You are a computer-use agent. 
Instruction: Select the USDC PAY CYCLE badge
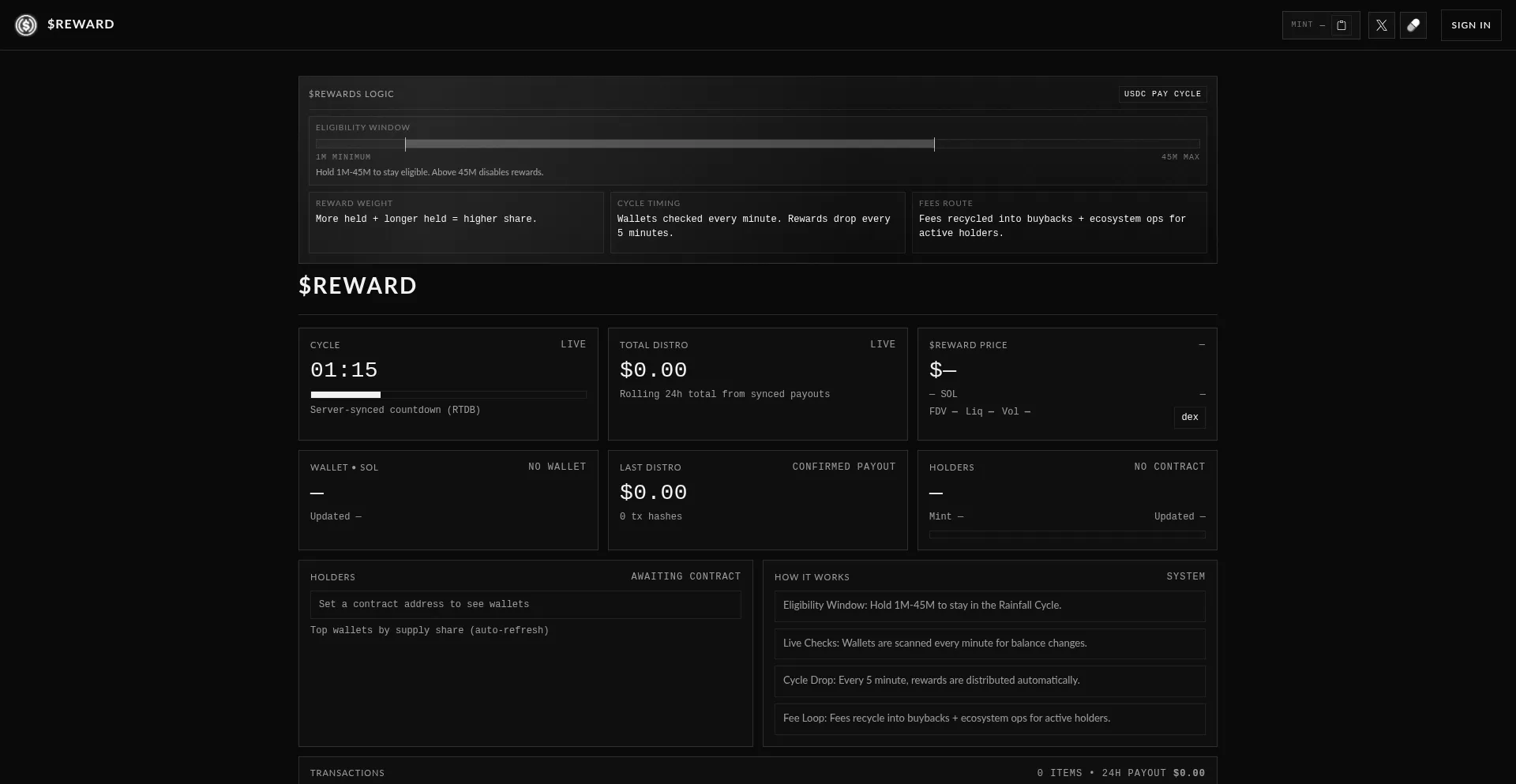pyautogui.click(x=1162, y=94)
